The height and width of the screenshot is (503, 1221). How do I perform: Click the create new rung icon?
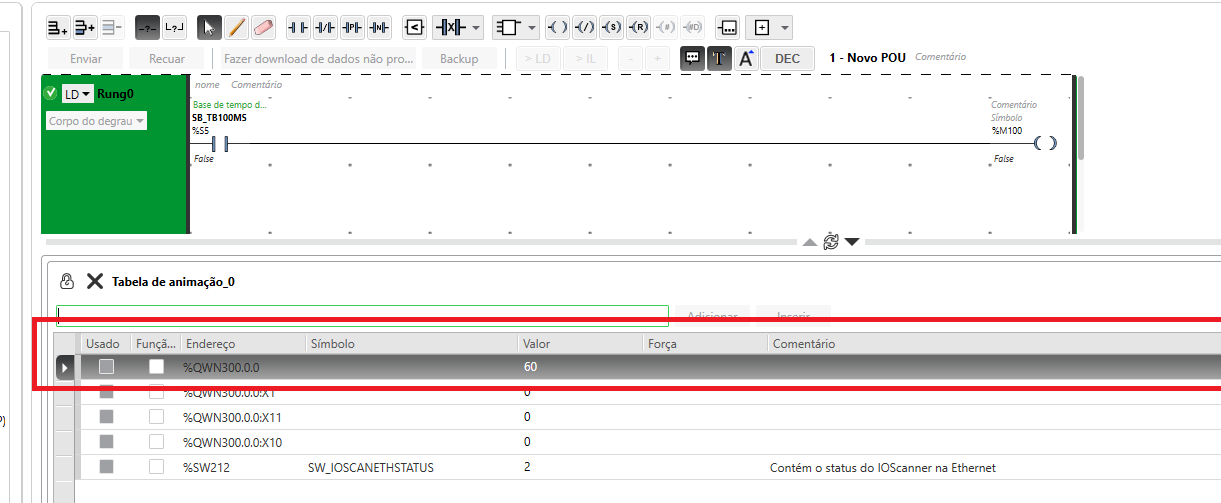(x=57, y=27)
